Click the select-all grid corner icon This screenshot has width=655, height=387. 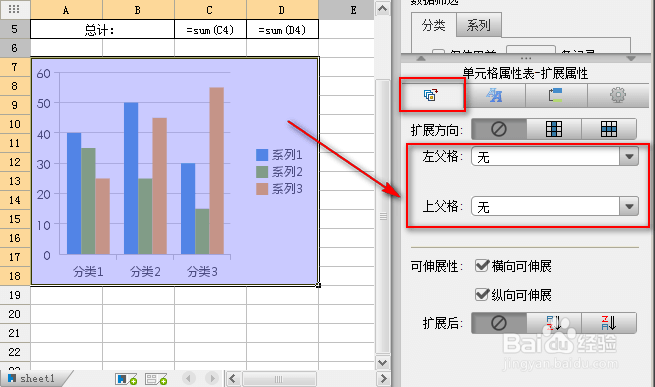pyautogui.click(x=14, y=9)
